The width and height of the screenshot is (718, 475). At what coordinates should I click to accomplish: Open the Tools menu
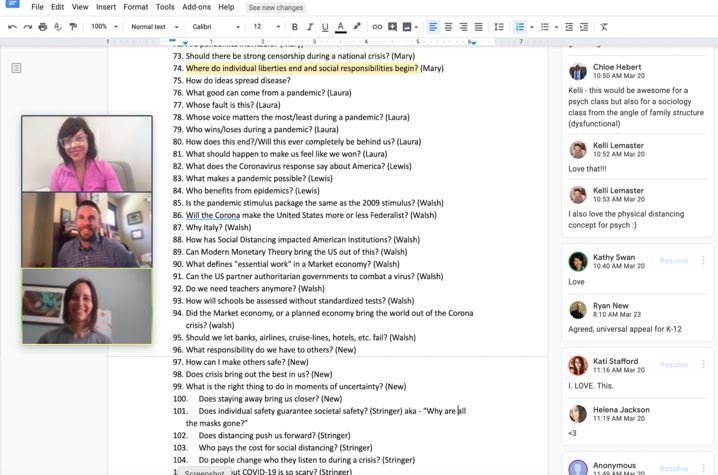tap(165, 7)
